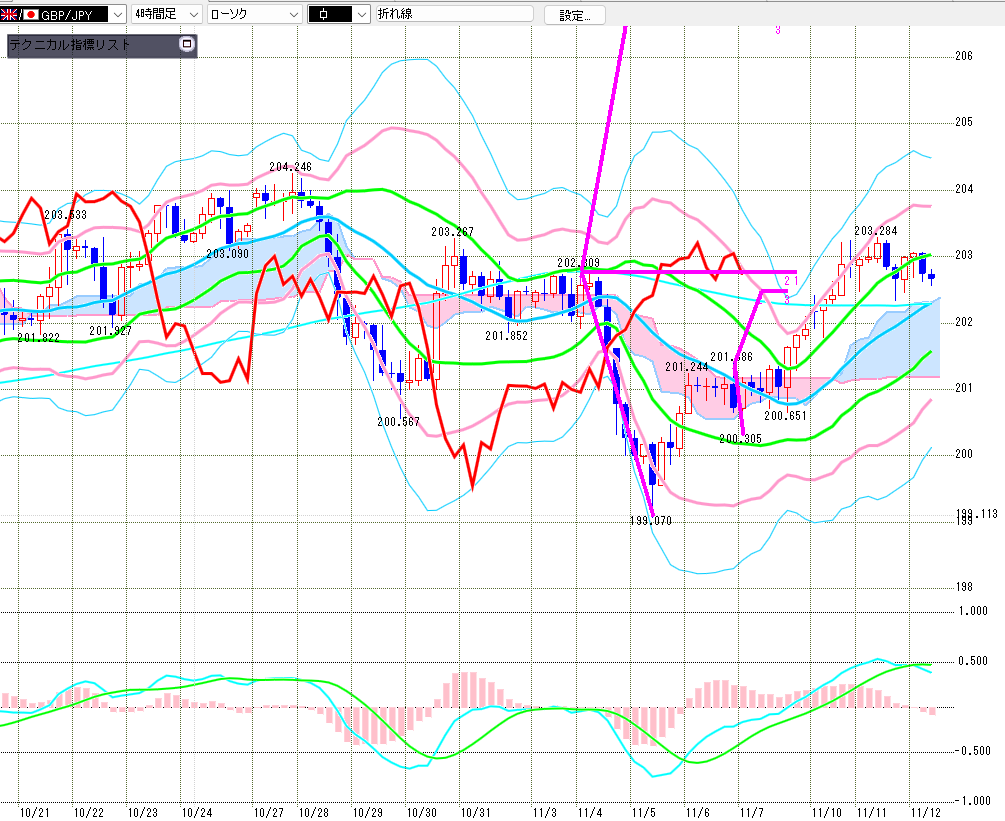Viewport: 1005px width, 821px height.
Task: Click the 204.246 high price label
Action: coord(290,167)
